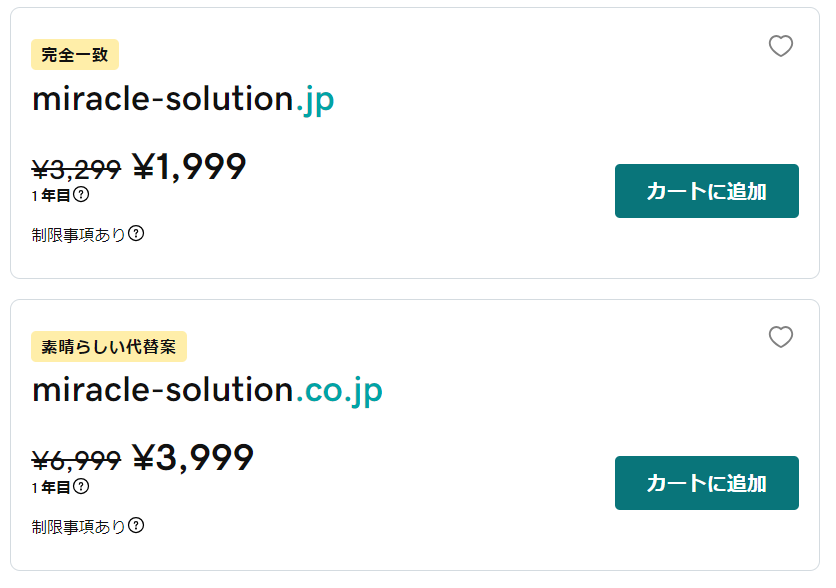Select the miracle-solution.co.jp domain name

207,391
